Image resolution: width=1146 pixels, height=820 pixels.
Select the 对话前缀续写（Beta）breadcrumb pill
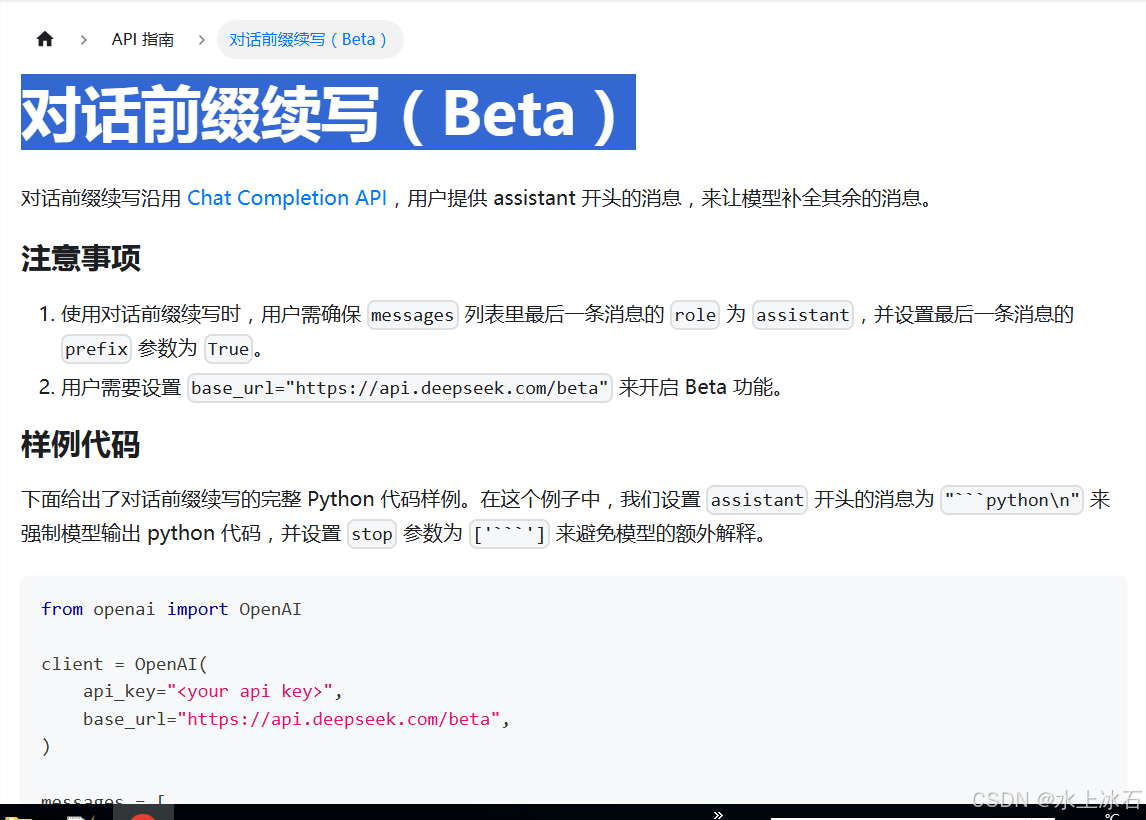pos(310,39)
